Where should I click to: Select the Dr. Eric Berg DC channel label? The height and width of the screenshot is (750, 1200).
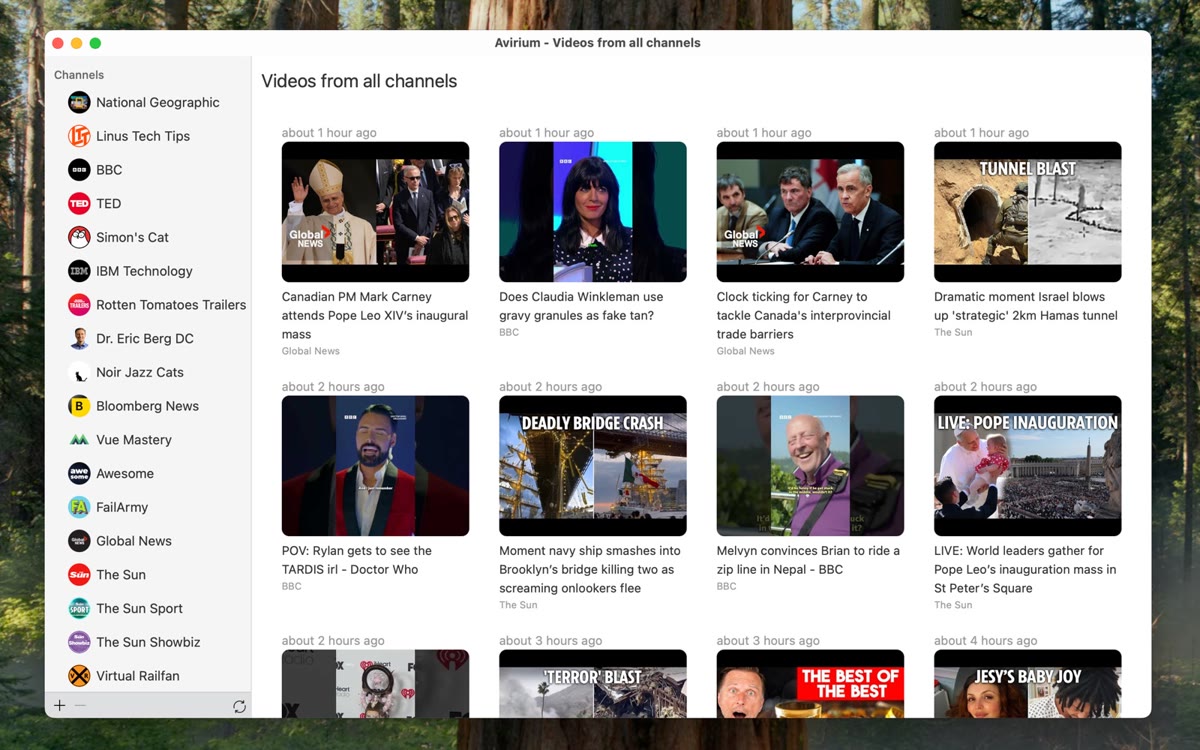tap(145, 338)
